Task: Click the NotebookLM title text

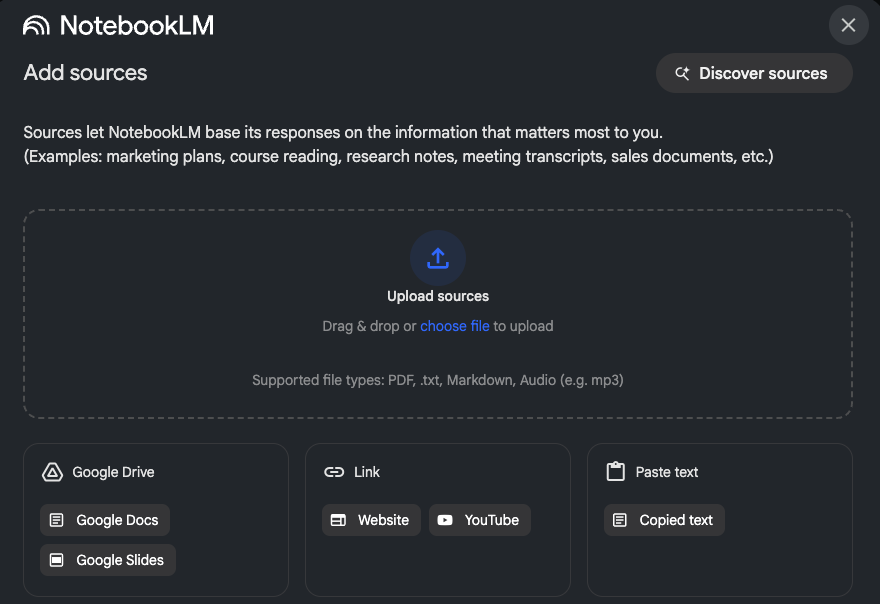Action: [x=137, y=25]
